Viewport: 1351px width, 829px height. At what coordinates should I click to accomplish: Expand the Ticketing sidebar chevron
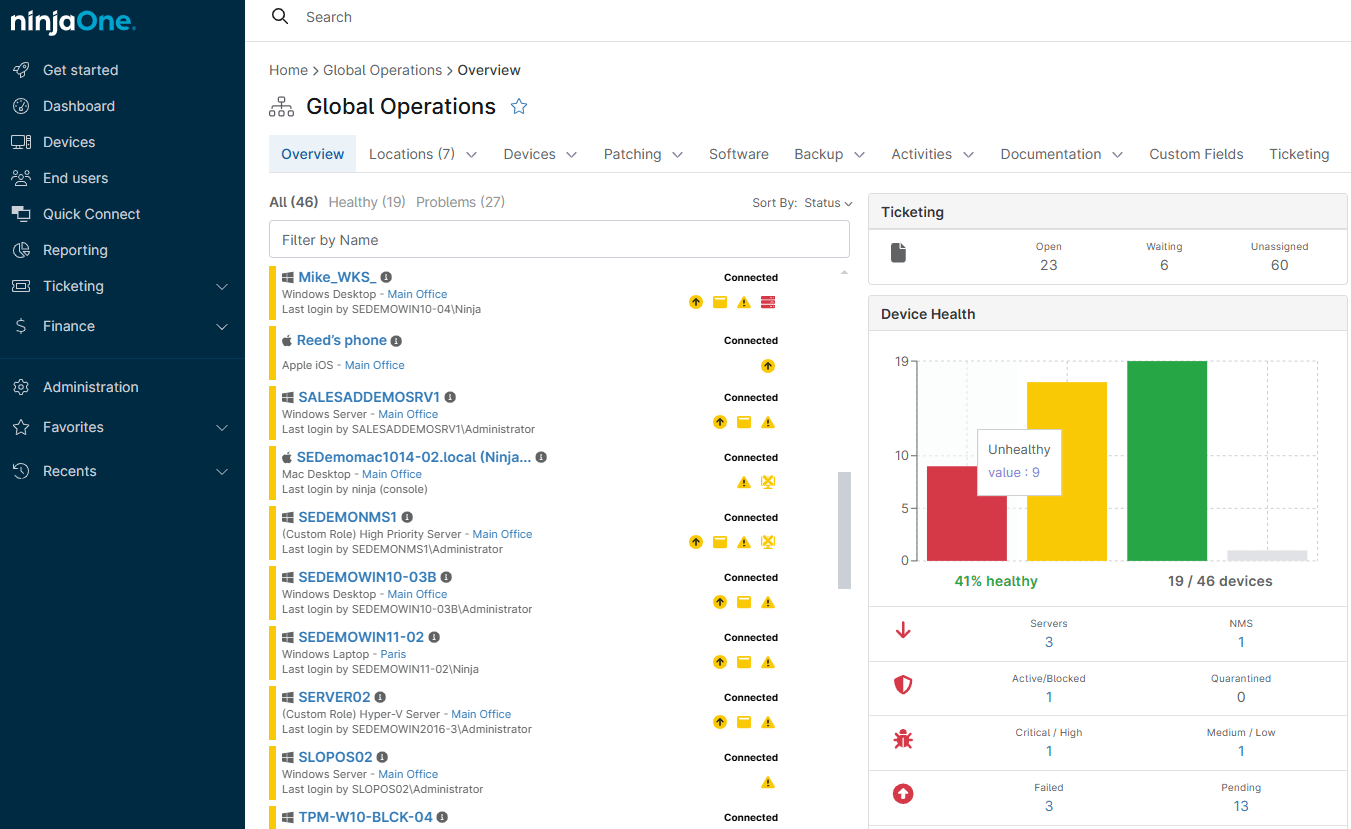pos(222,287)
